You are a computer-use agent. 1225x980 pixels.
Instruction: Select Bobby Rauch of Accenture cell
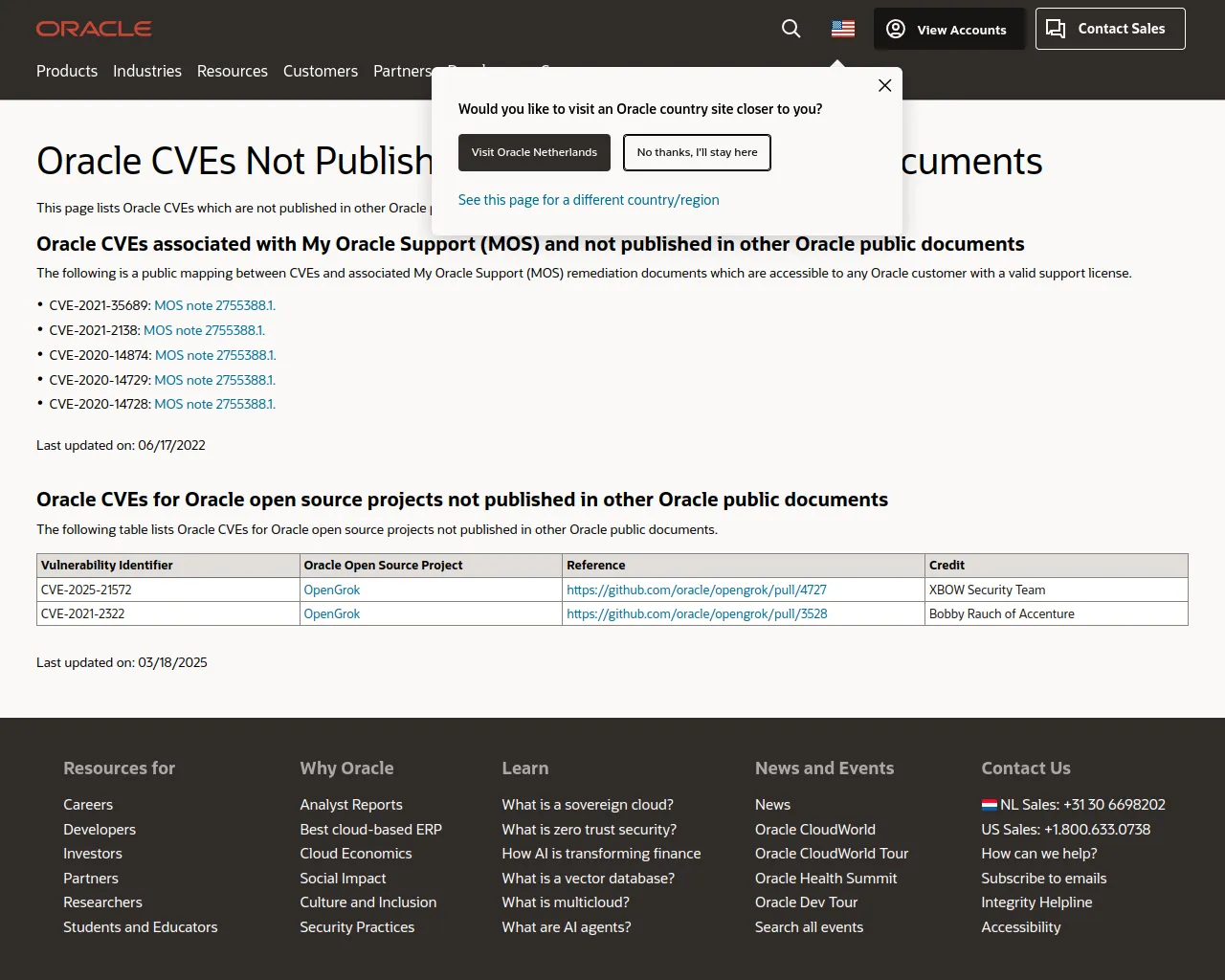point(1057,613)
